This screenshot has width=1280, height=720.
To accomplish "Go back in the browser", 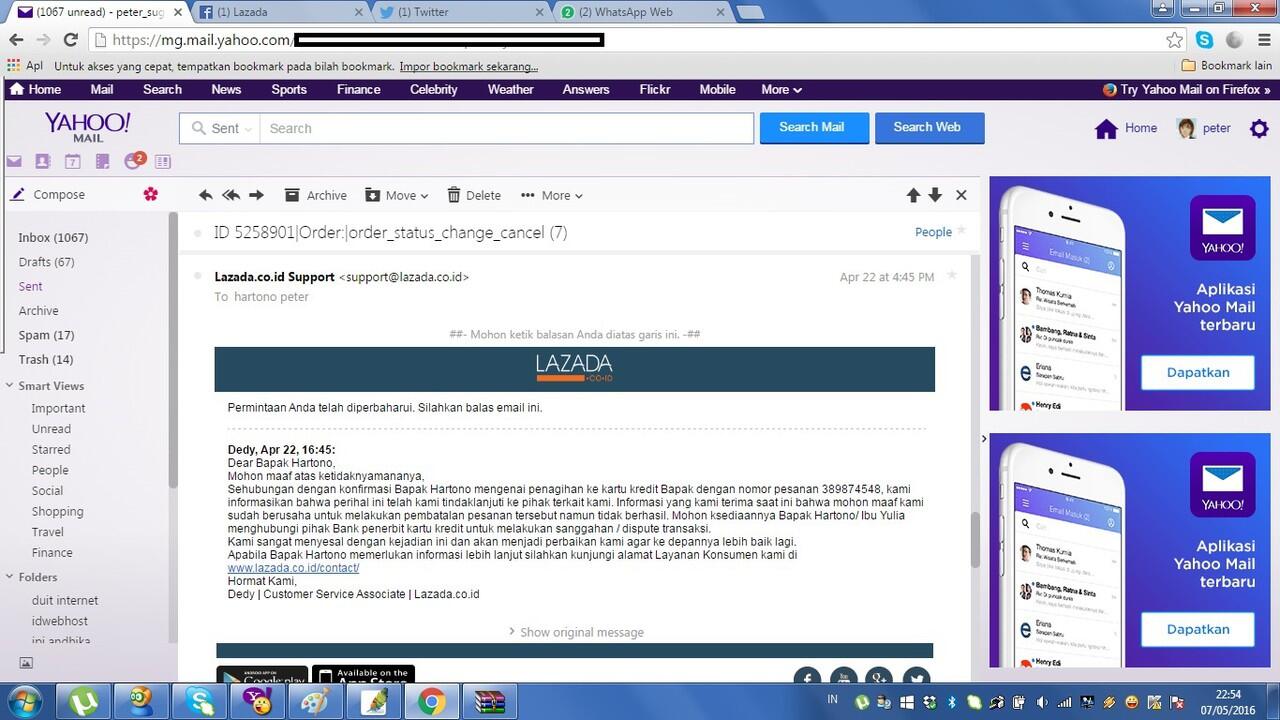I will coord(16,40).
